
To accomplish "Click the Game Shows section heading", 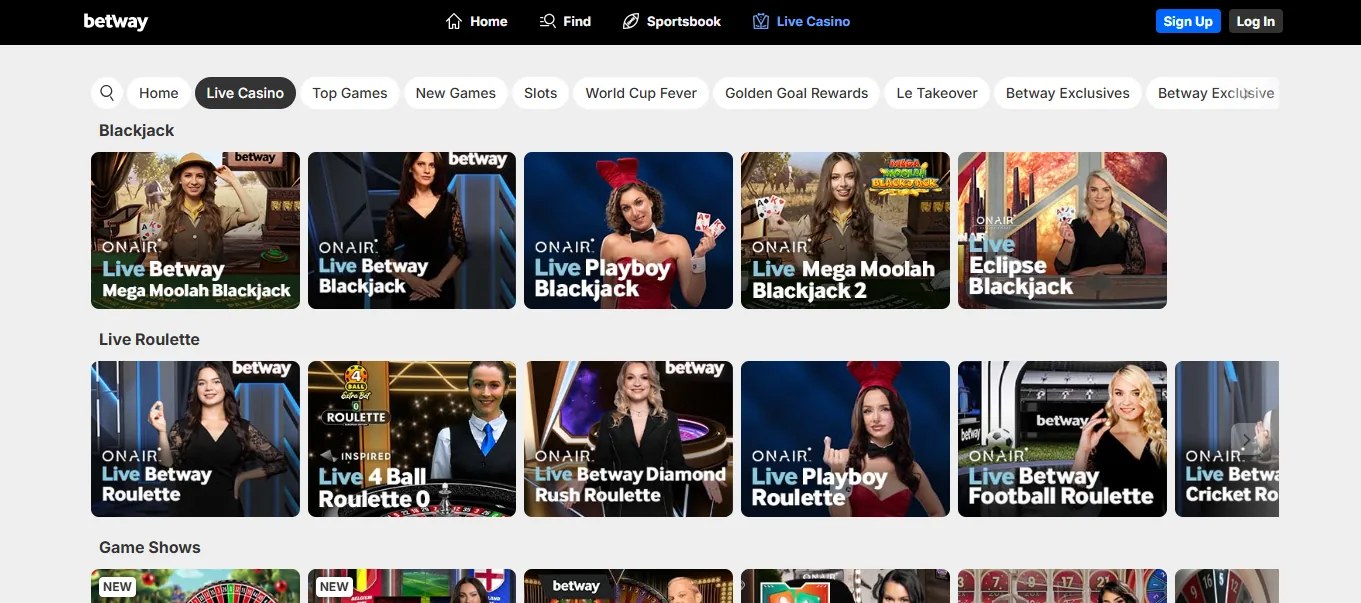I will click(150, 547).
